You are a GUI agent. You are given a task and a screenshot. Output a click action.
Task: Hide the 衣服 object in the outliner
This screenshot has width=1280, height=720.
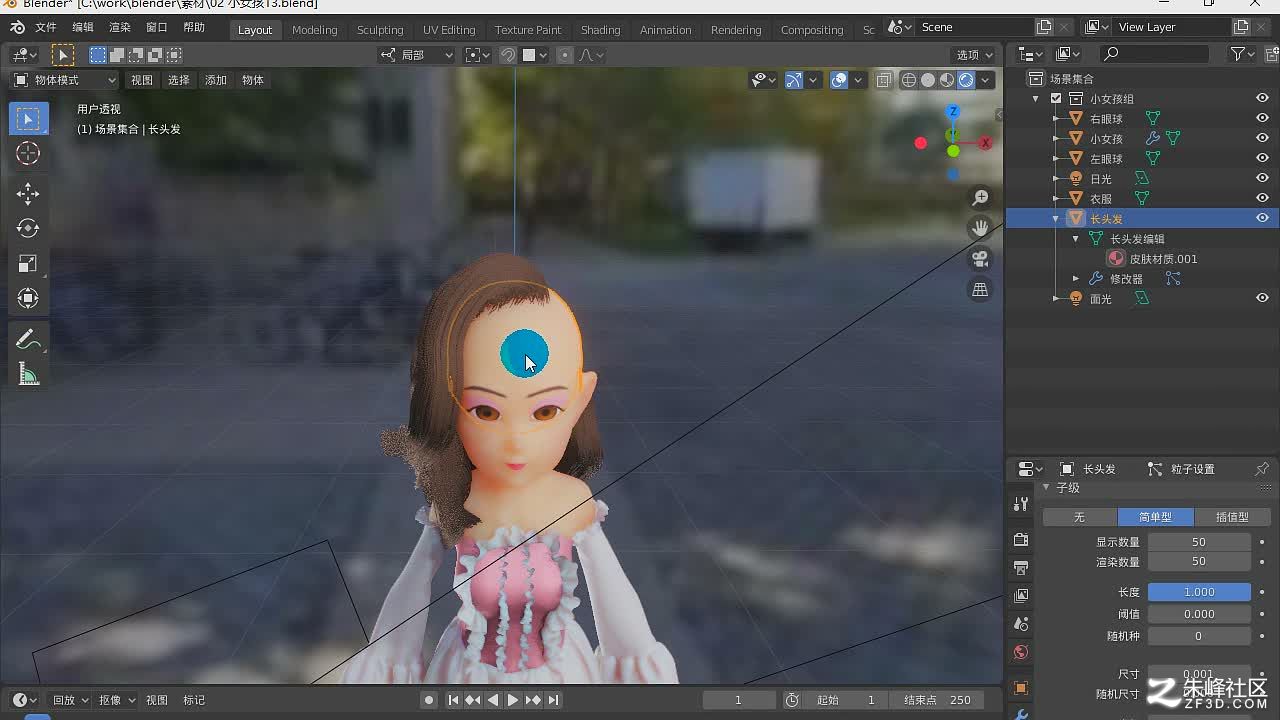[x=1262, y=198]
